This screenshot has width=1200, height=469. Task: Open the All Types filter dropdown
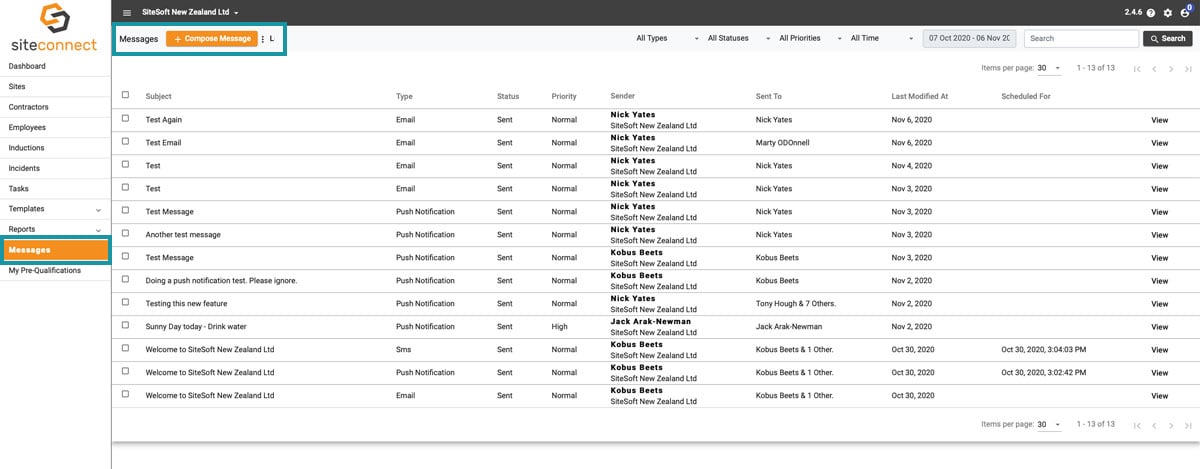tap(667, 38)
